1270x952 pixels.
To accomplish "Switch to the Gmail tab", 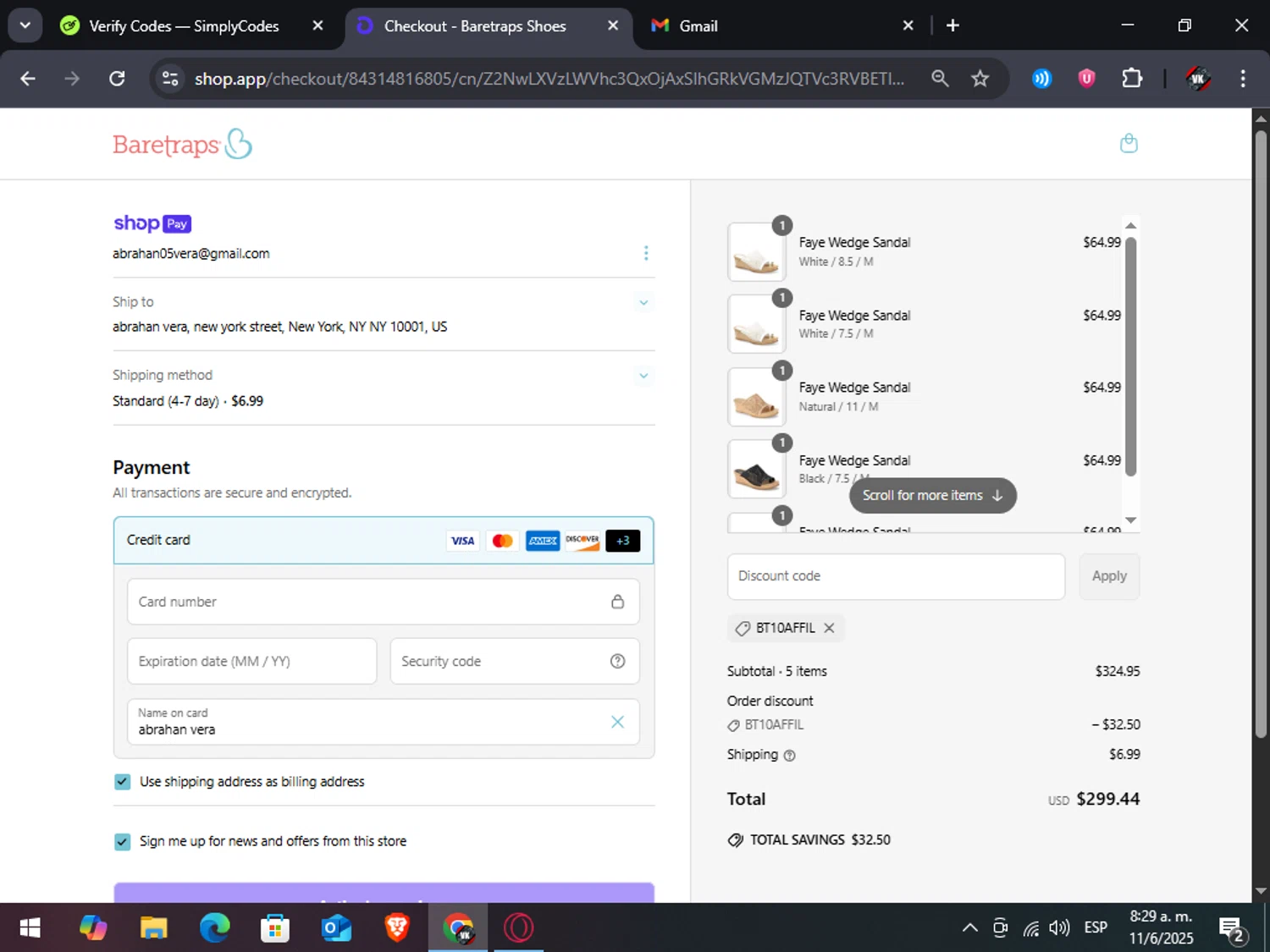I will coord(698,25).
